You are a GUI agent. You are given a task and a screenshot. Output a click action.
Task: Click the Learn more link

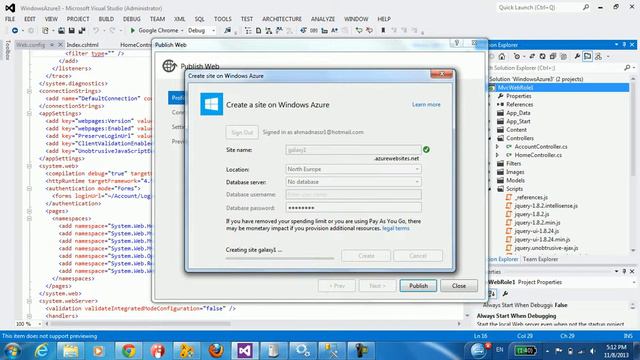coord(426,104)
